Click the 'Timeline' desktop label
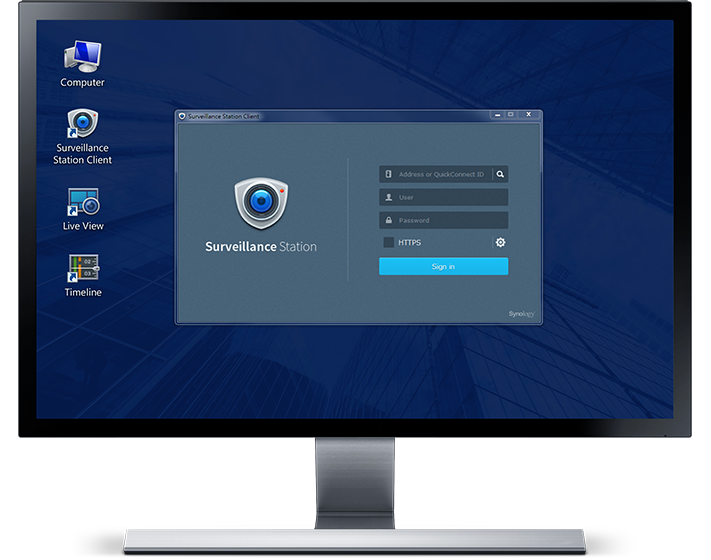 click(83, 292)
